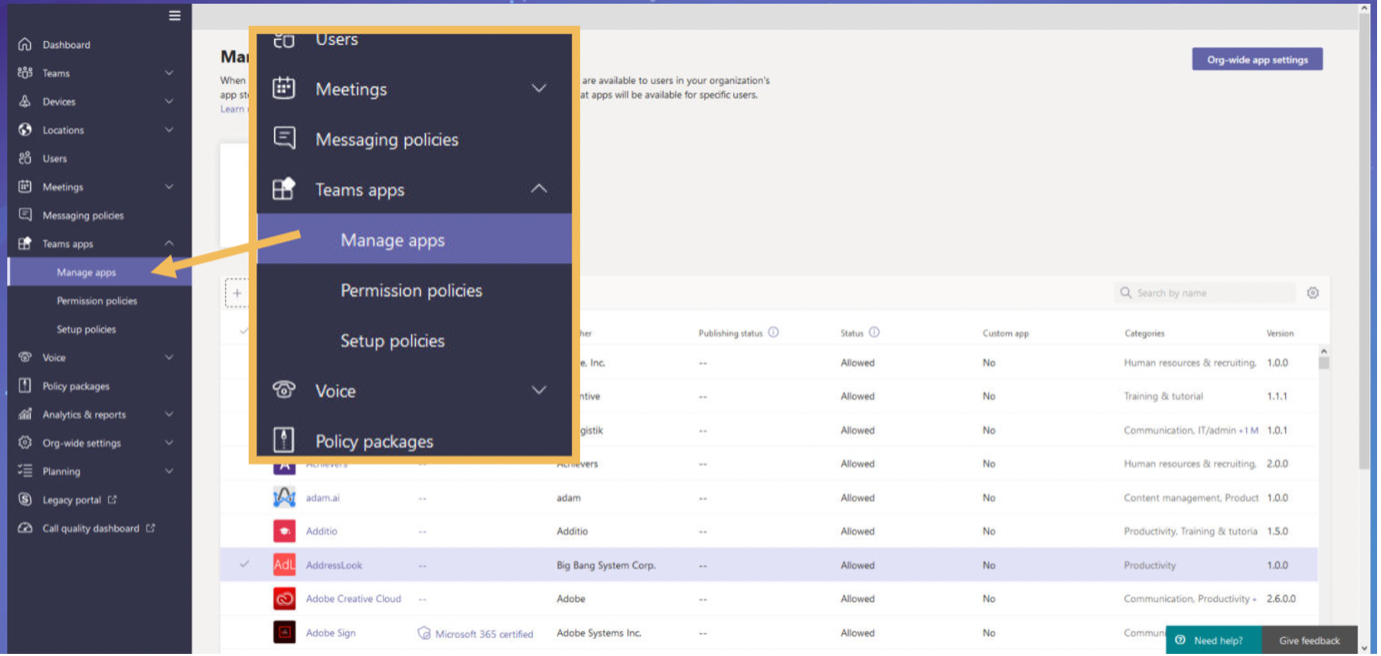Click the magnifier icon in the search box
The image size is (1381, 656).
click(1126, 293)
